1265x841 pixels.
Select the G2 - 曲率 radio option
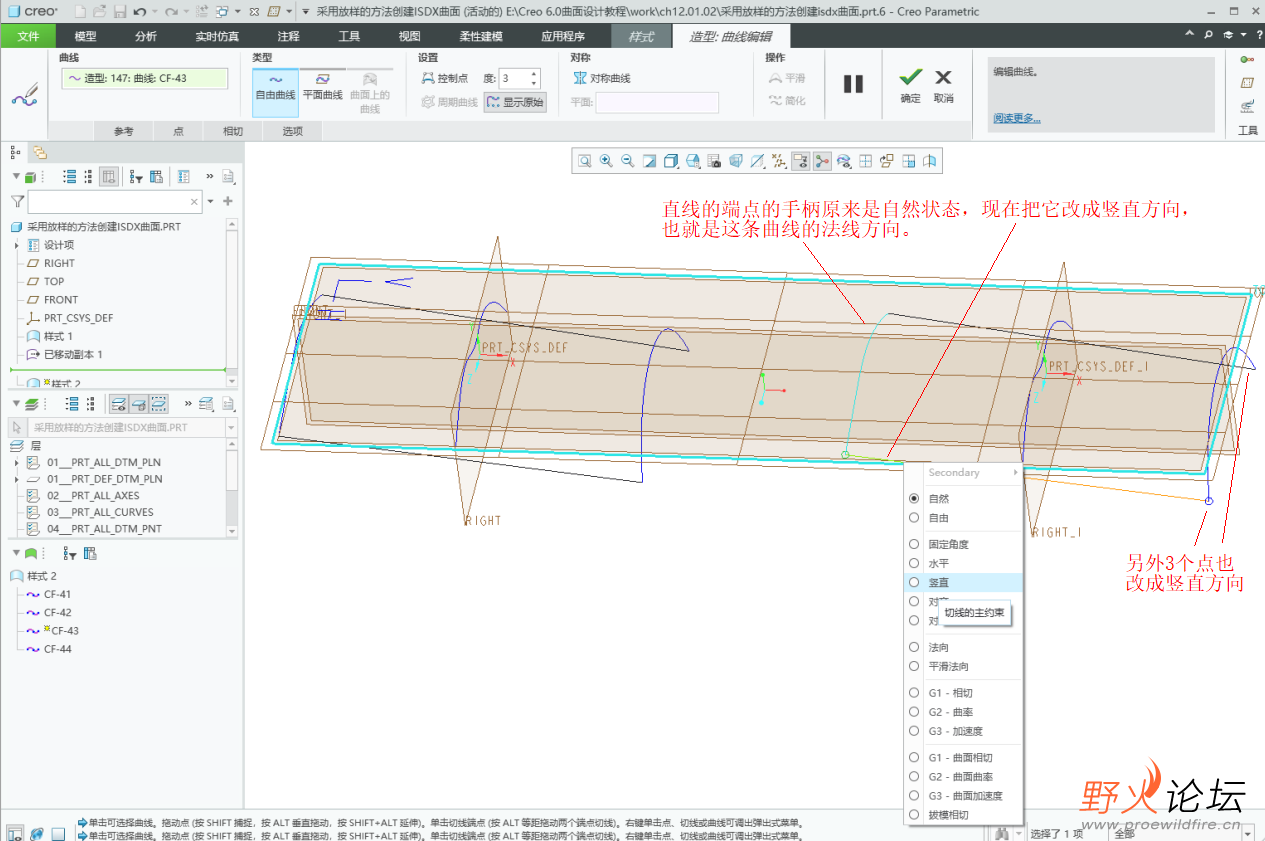[913, 712]
